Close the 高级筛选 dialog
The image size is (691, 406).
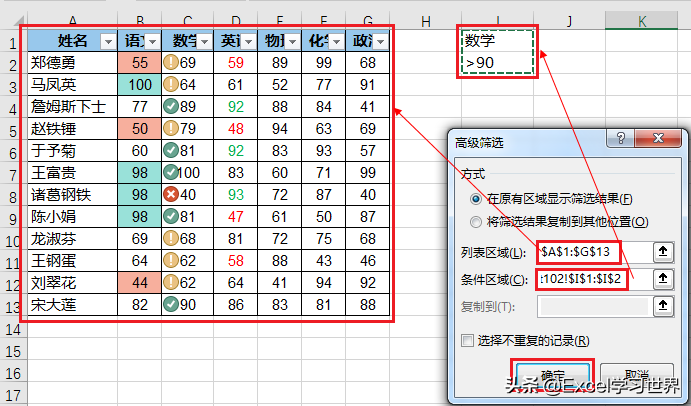[x=658, y=138]
